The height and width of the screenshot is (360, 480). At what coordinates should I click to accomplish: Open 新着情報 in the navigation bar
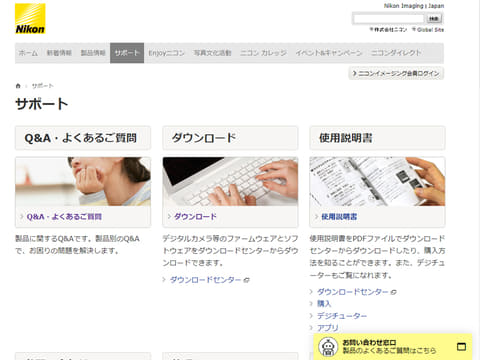pos(59,53)
